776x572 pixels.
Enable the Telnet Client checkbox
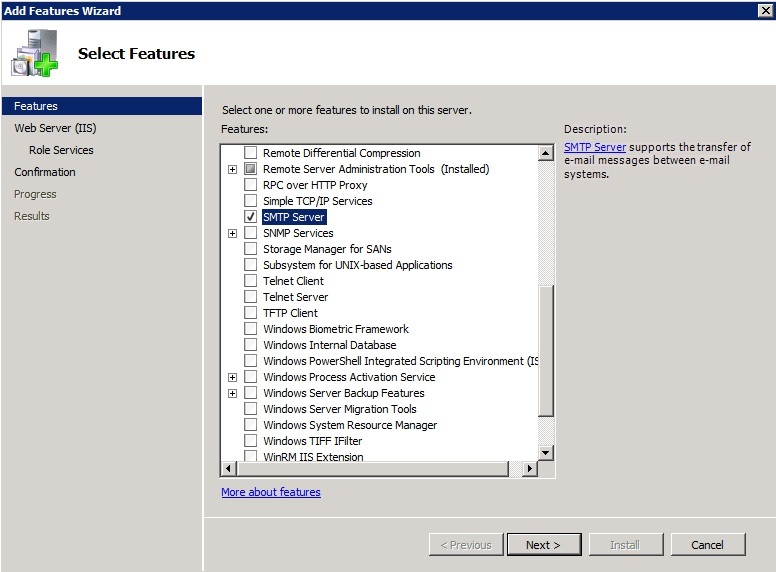[x=251, y=281]
